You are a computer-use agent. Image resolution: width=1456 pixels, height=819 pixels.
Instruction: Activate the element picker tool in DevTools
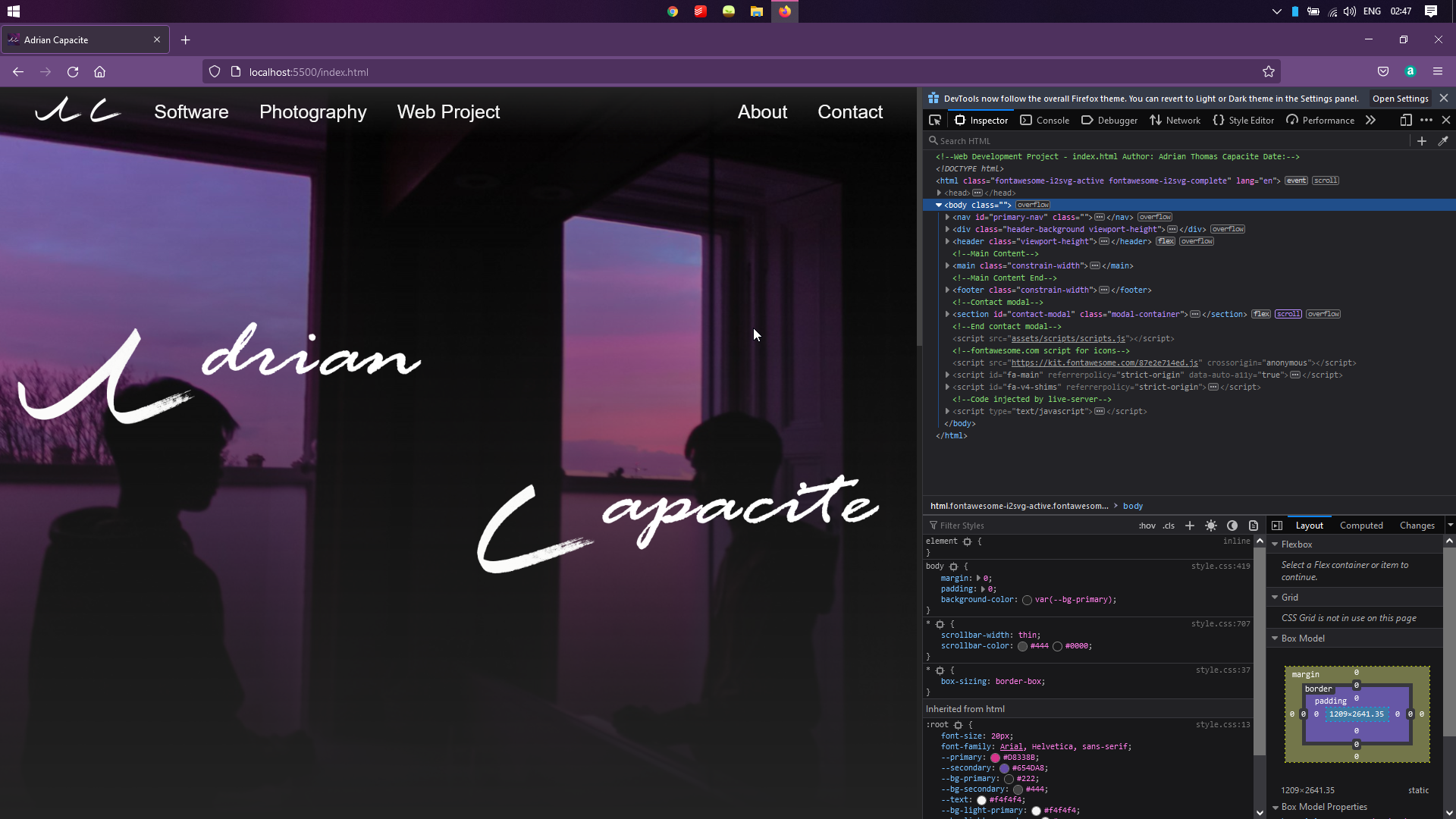coord(935,120)
